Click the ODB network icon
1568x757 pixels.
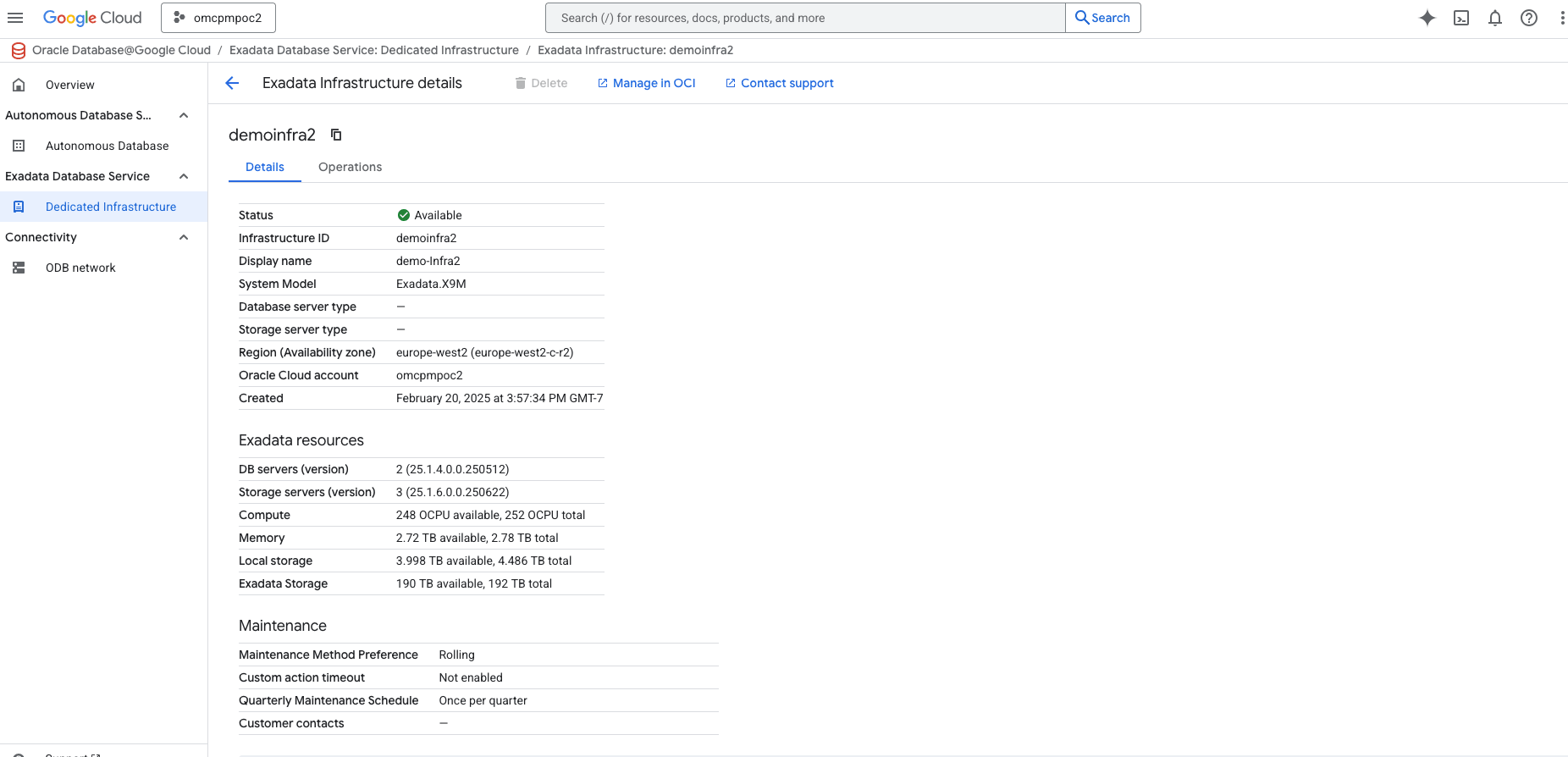click(x=19, y=268)
